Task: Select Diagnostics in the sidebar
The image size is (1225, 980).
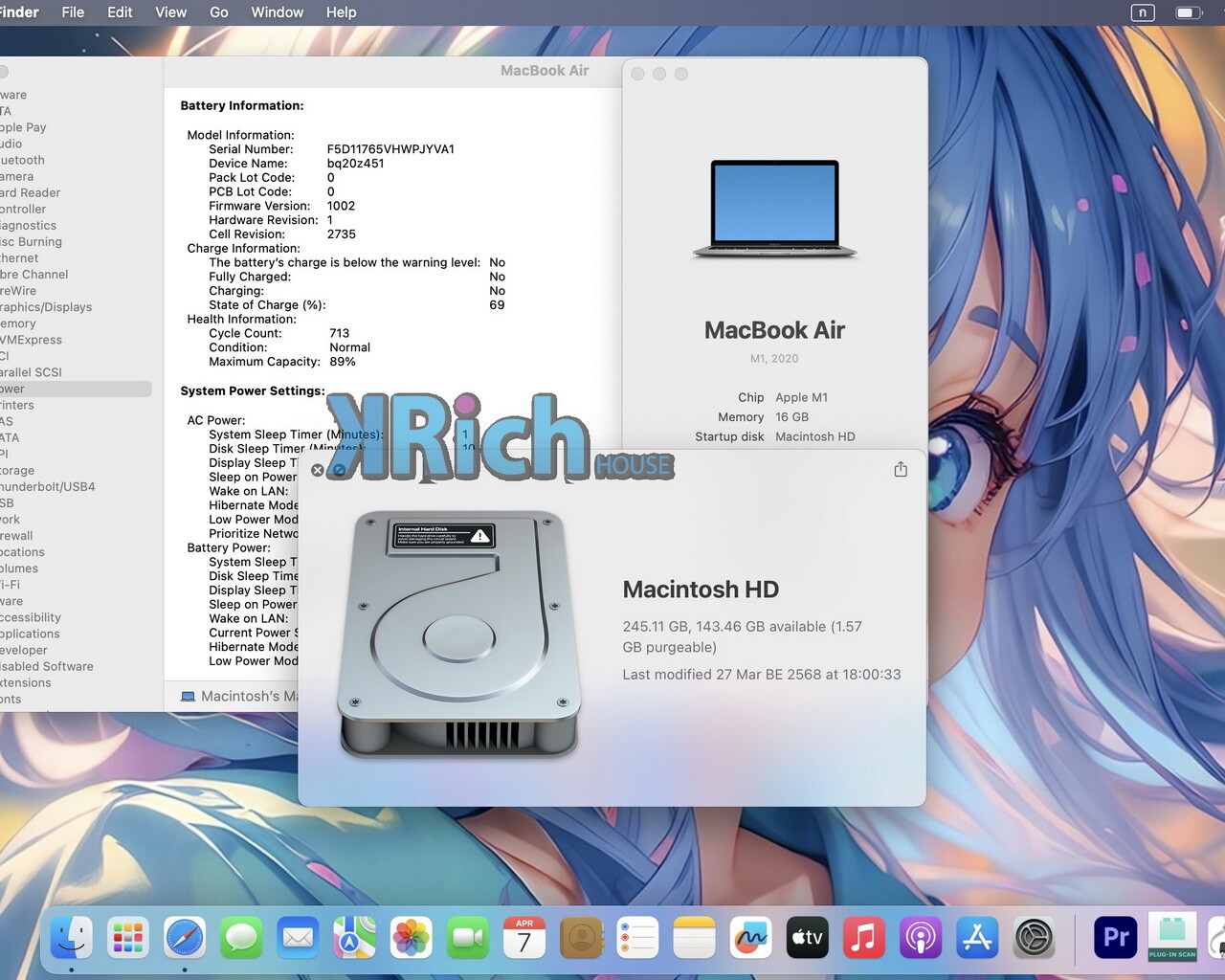Action: point(29,225)
